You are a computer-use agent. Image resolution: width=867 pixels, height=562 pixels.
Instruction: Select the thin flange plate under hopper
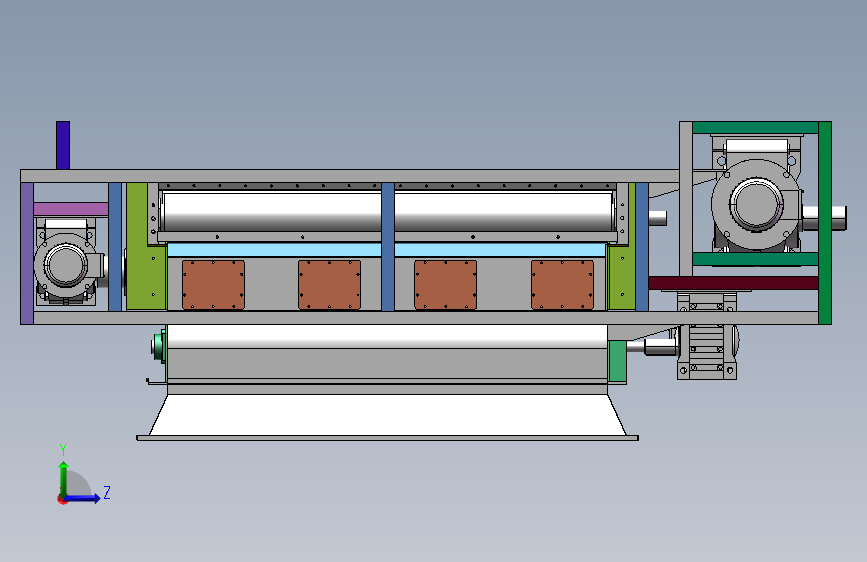tap(388, 438)
